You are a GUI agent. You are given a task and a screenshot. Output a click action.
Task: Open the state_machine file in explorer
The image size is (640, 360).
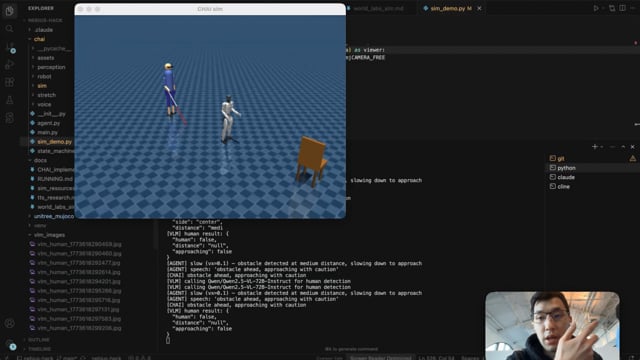[56, 151]
